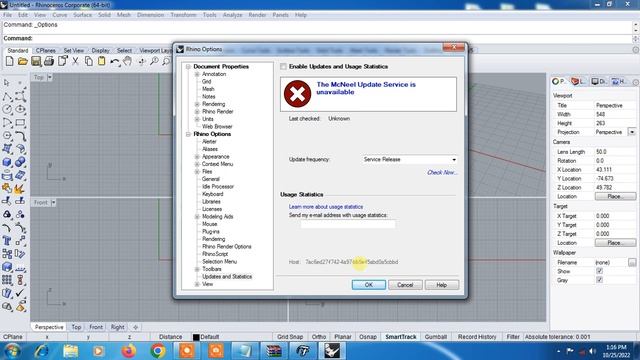Click Help in Rhino Options dialog
Viewport: 640px width, 360px height.
(442, 285)
